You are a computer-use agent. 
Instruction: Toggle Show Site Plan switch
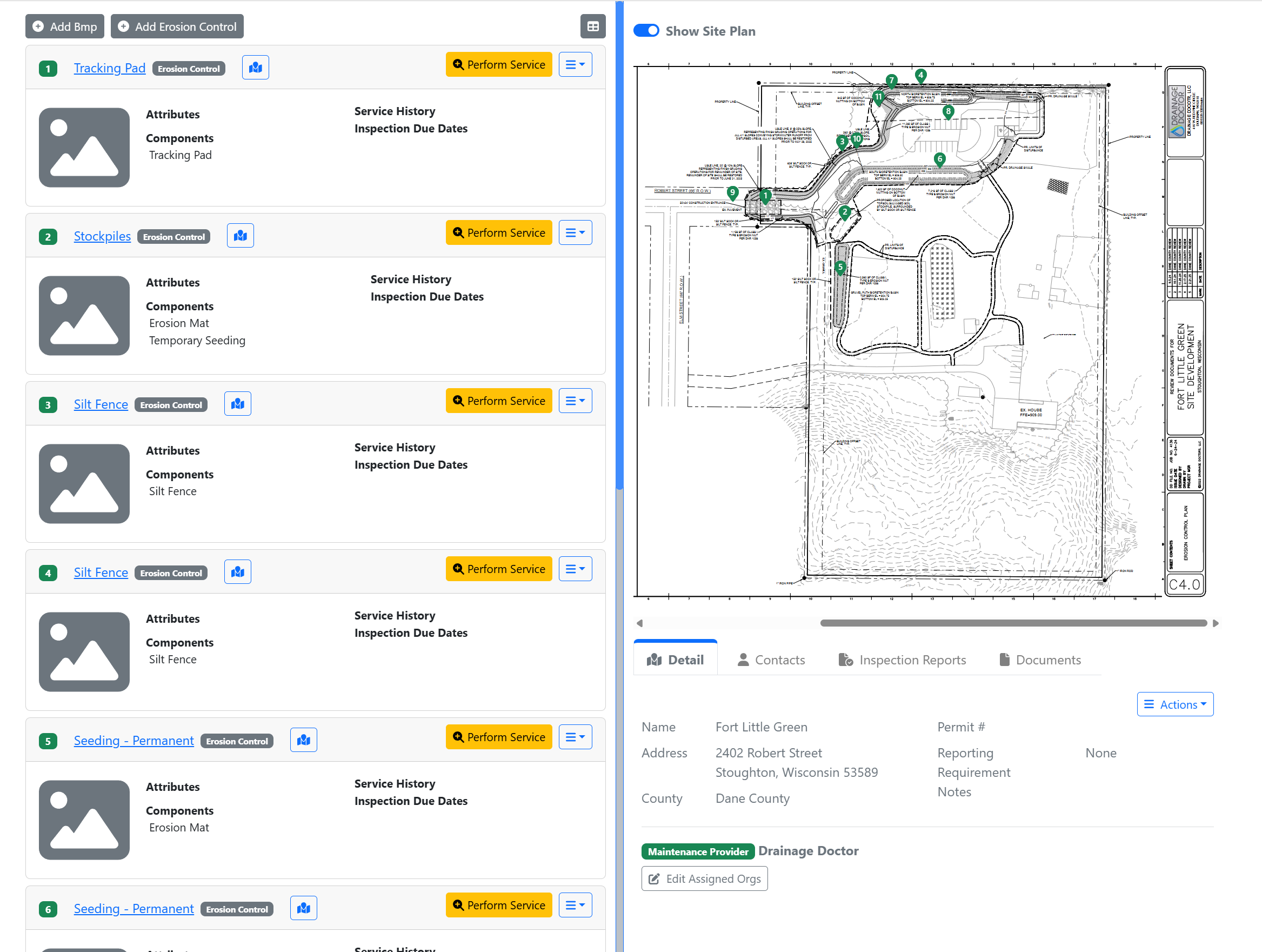(x=646, y=31)
